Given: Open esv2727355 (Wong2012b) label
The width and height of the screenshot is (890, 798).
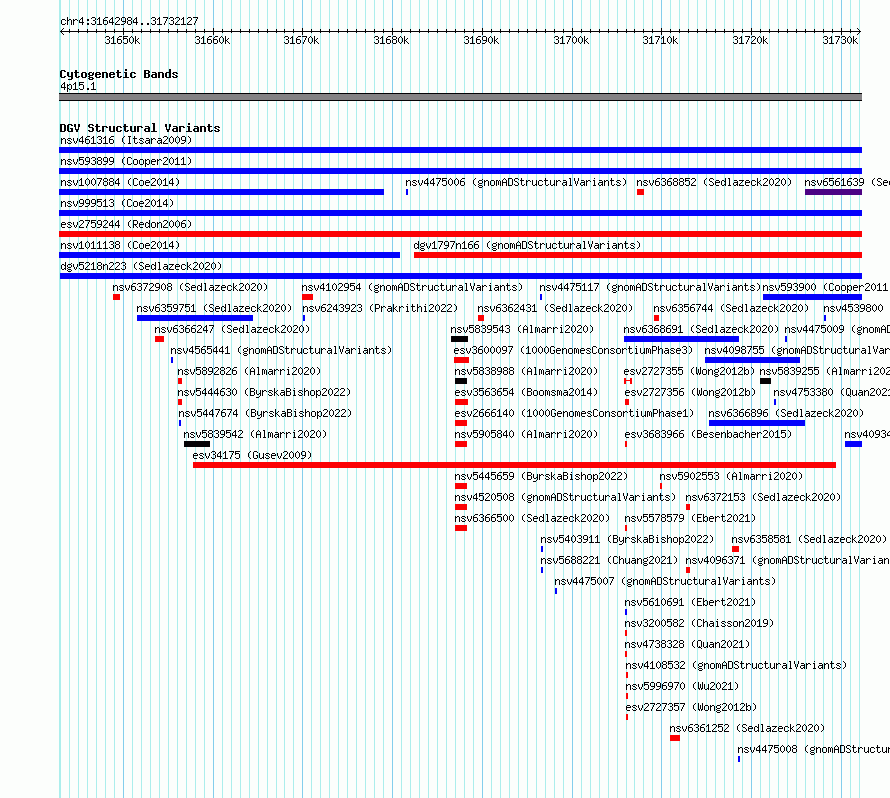Looking at the screenshot, I should [x=689, y=371].
